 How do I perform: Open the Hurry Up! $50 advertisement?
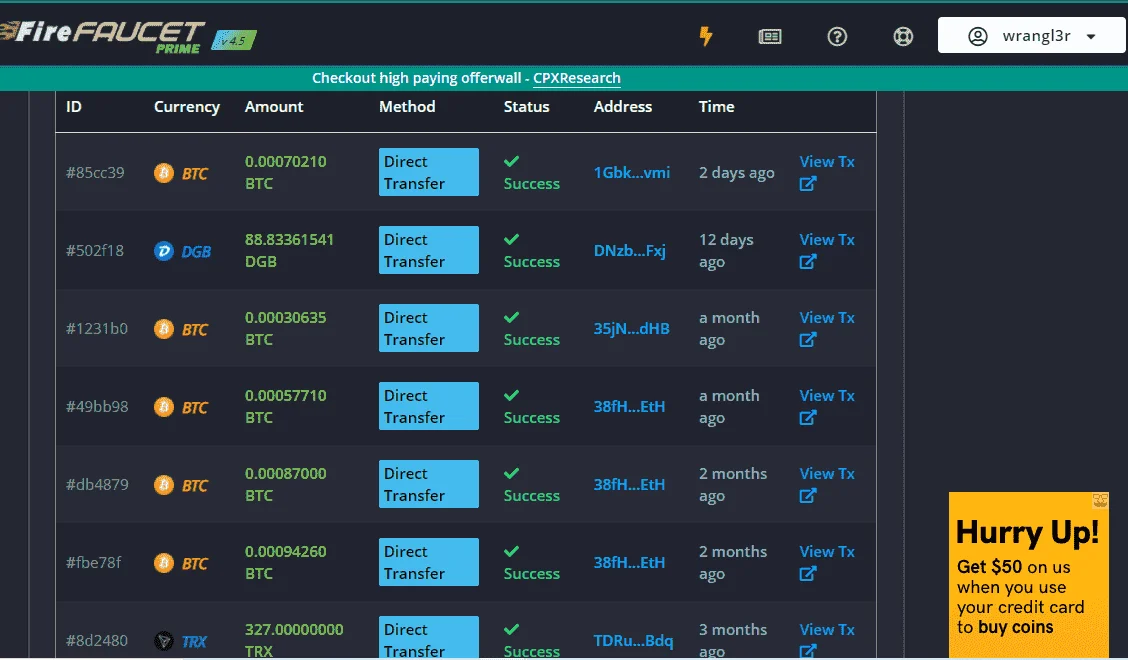point(1029,575)
